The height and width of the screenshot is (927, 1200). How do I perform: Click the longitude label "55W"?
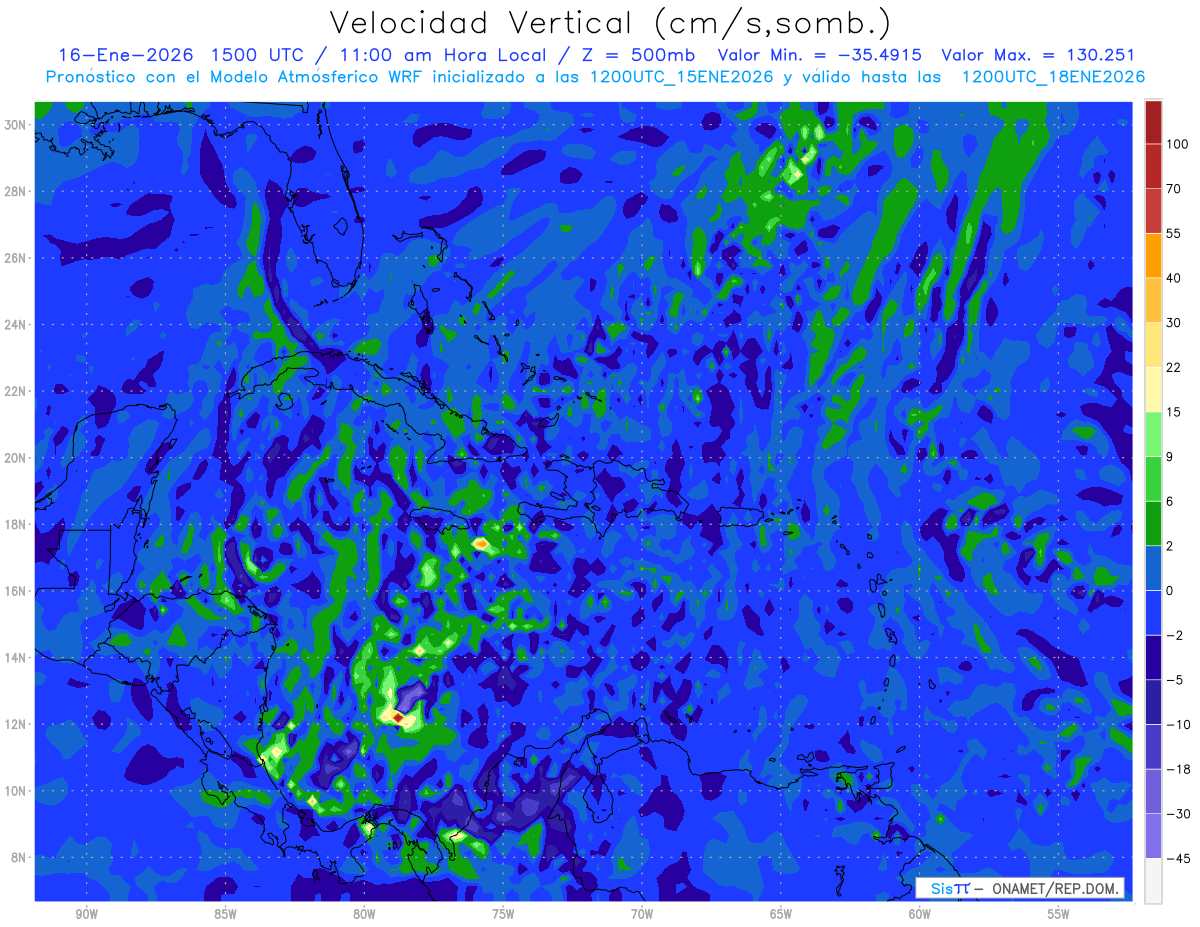[x=1059, y=915]
